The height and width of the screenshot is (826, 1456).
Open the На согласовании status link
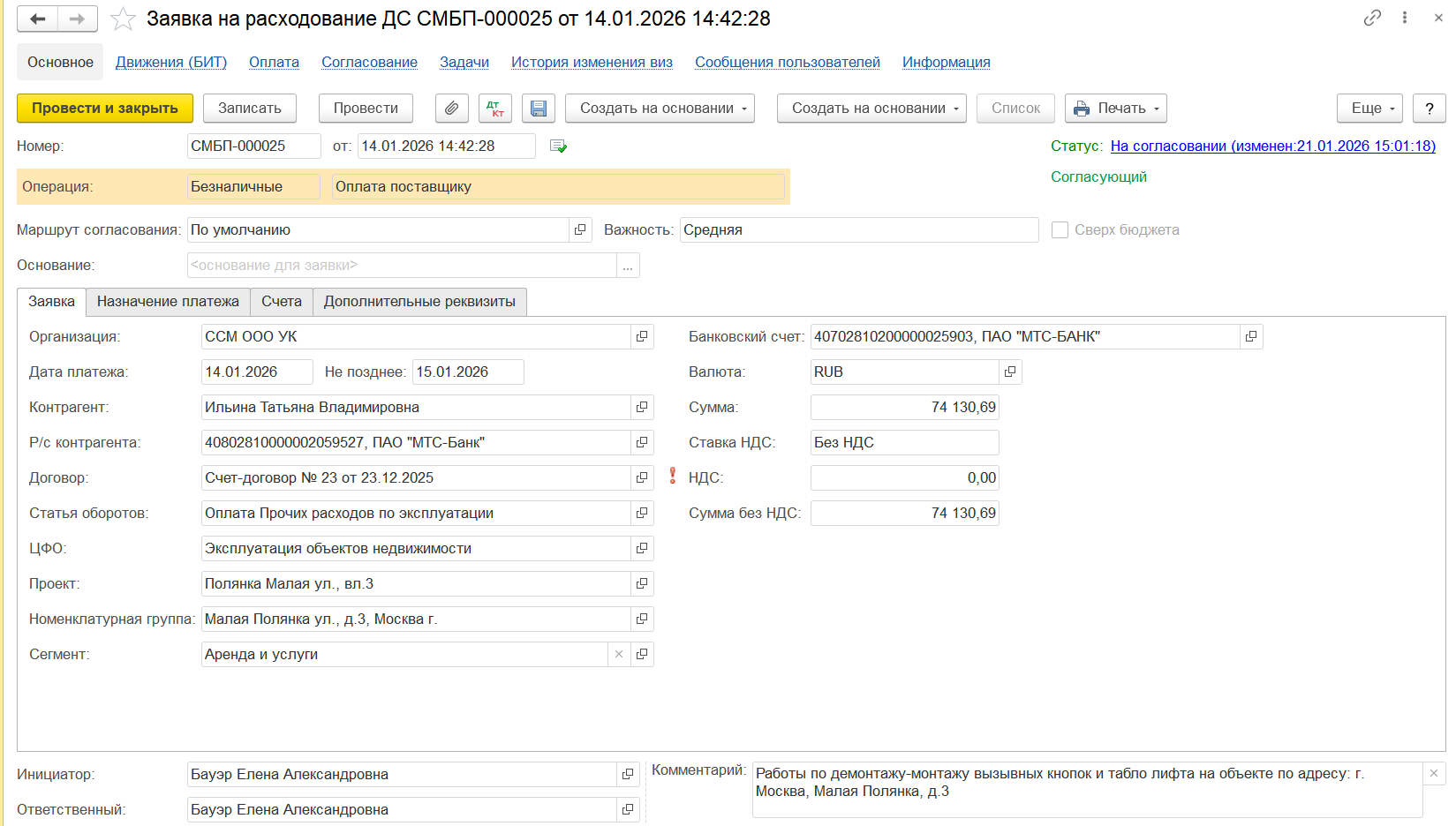[1273, 146]
